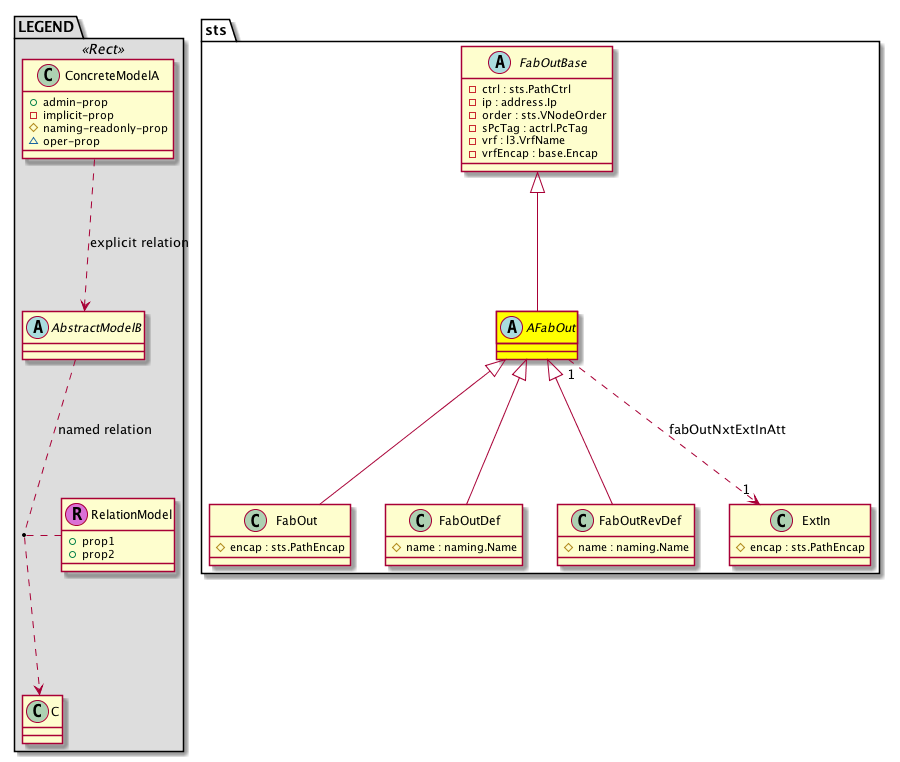Click the prop2 property in RelationModel
The image size is (900, 762).
click(x=99, y=553)
